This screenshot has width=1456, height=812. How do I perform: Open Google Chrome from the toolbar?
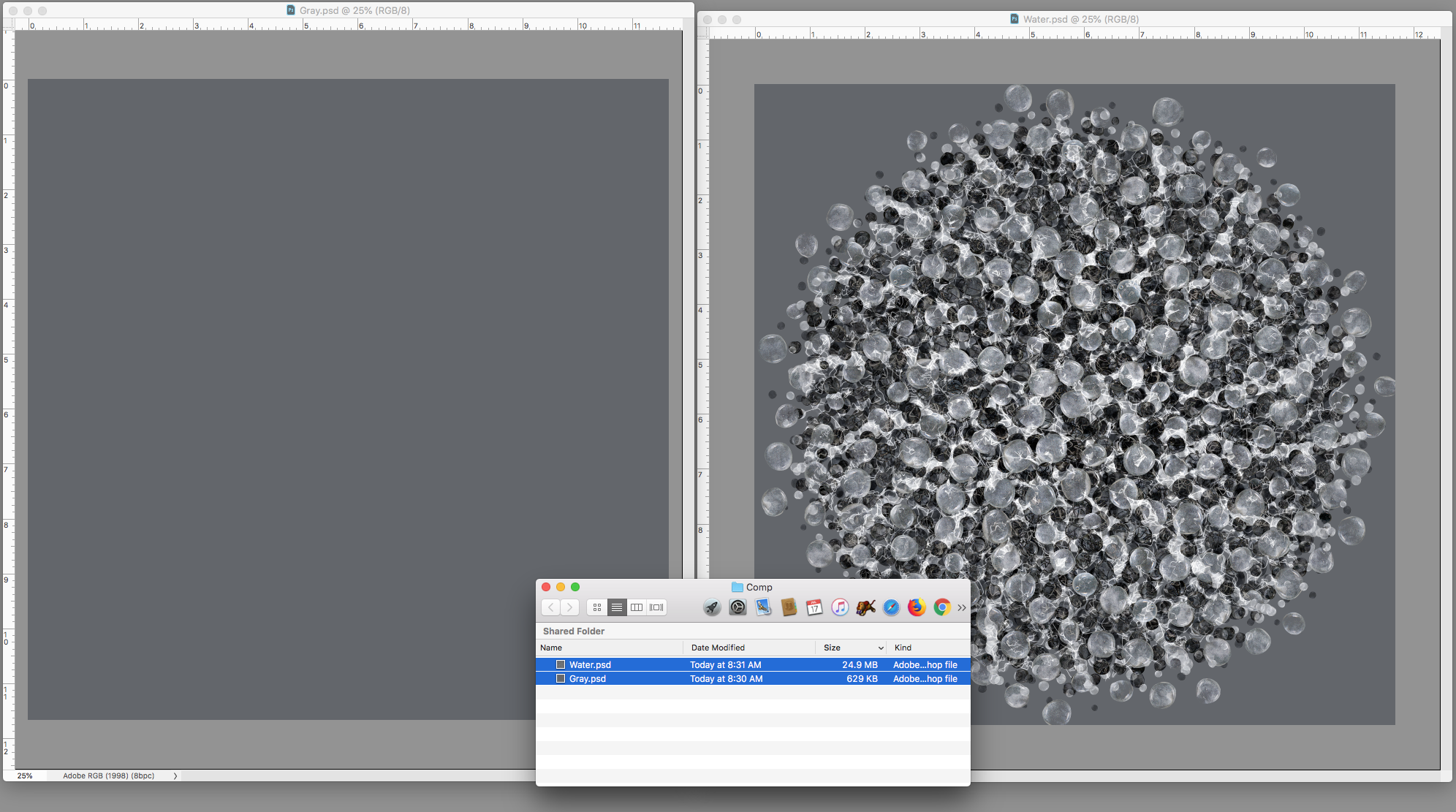941,607
